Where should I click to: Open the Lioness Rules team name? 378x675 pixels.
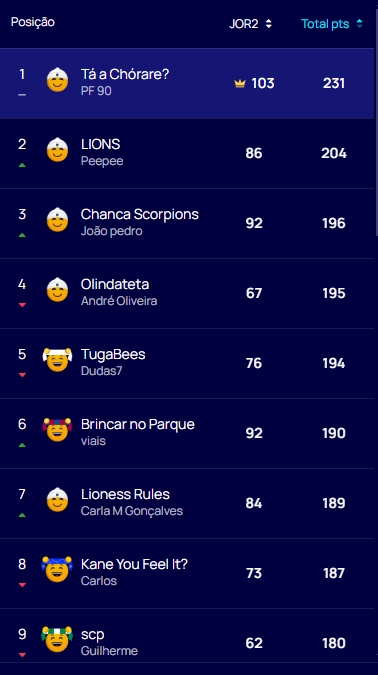click(x=125, y=494)
